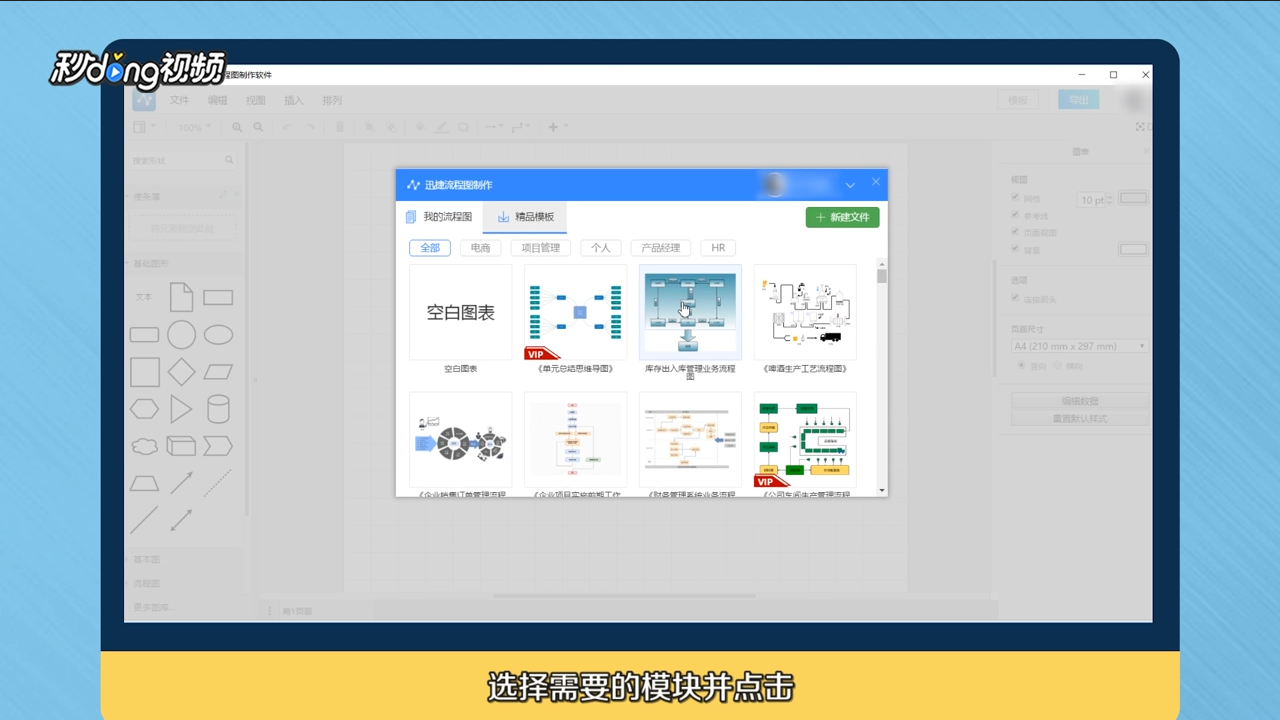Image resolution: width=1280 pixels, height=720 pixels.
Task: Collapse the 基础图形 shape section
Action: pos(152,264)
